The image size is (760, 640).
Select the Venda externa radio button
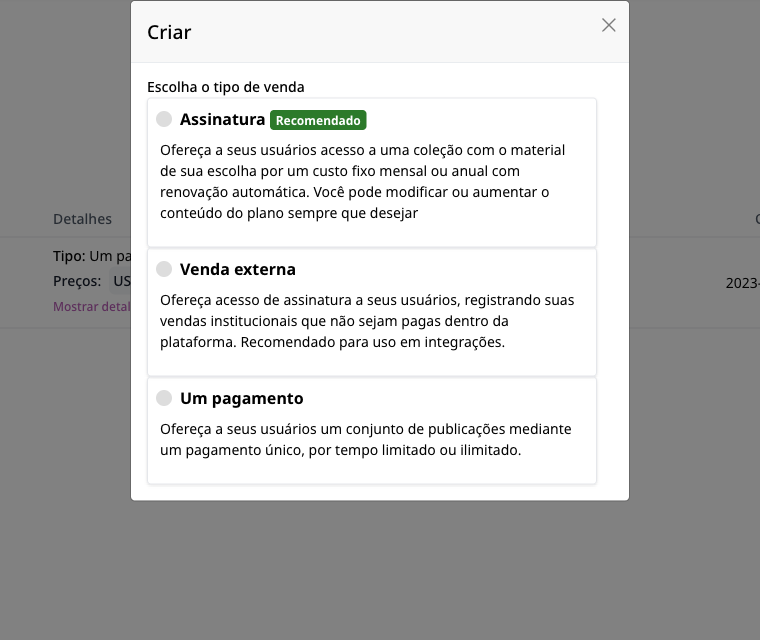tap(164, 269)
